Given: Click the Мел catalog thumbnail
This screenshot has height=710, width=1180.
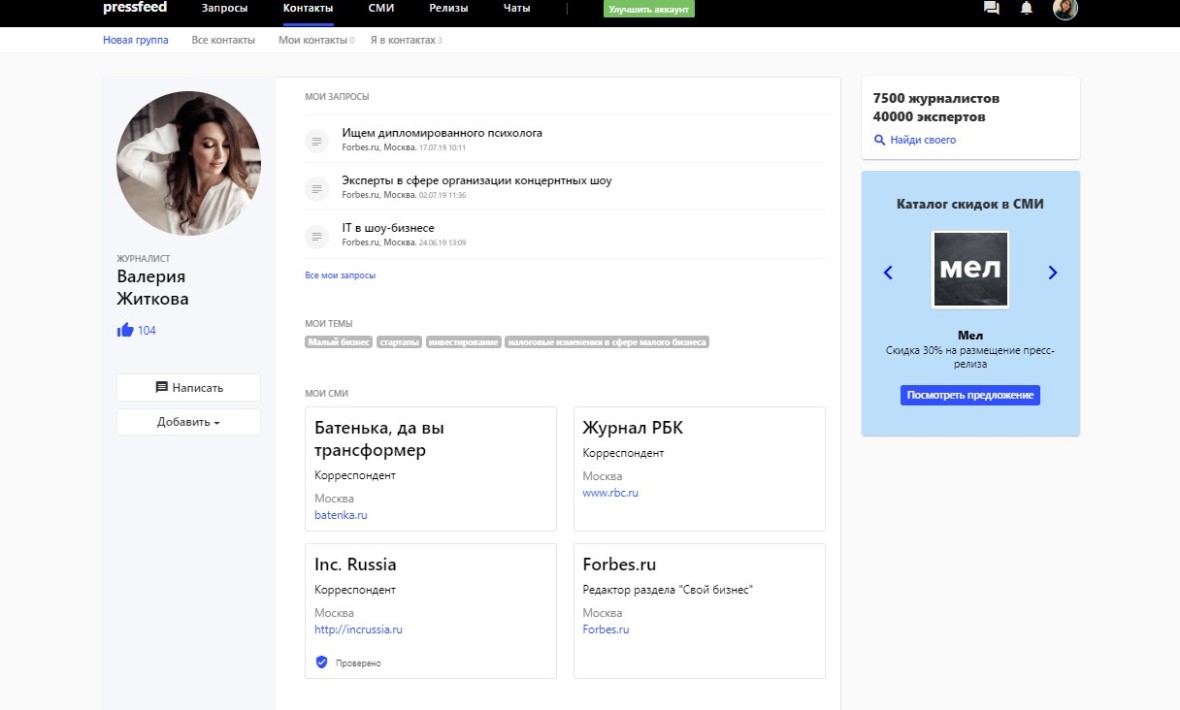Looking at the screenshot, I should [970, 270].
